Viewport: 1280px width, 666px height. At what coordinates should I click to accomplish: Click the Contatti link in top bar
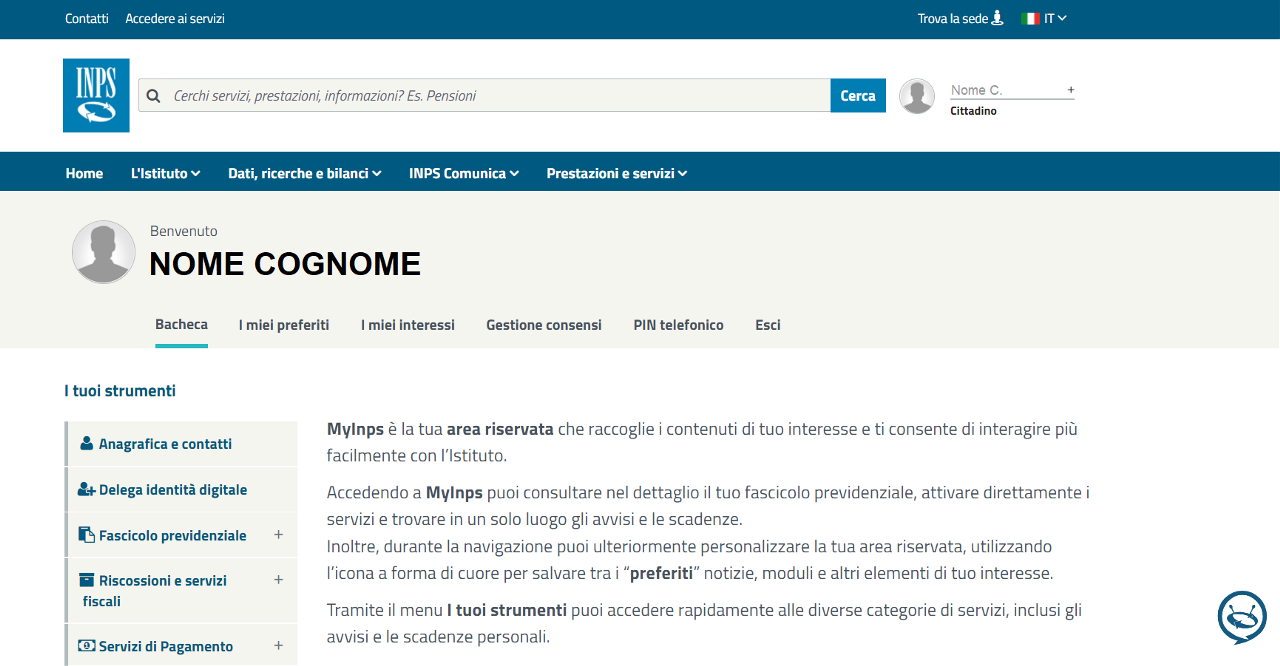[x=87, y=18]
